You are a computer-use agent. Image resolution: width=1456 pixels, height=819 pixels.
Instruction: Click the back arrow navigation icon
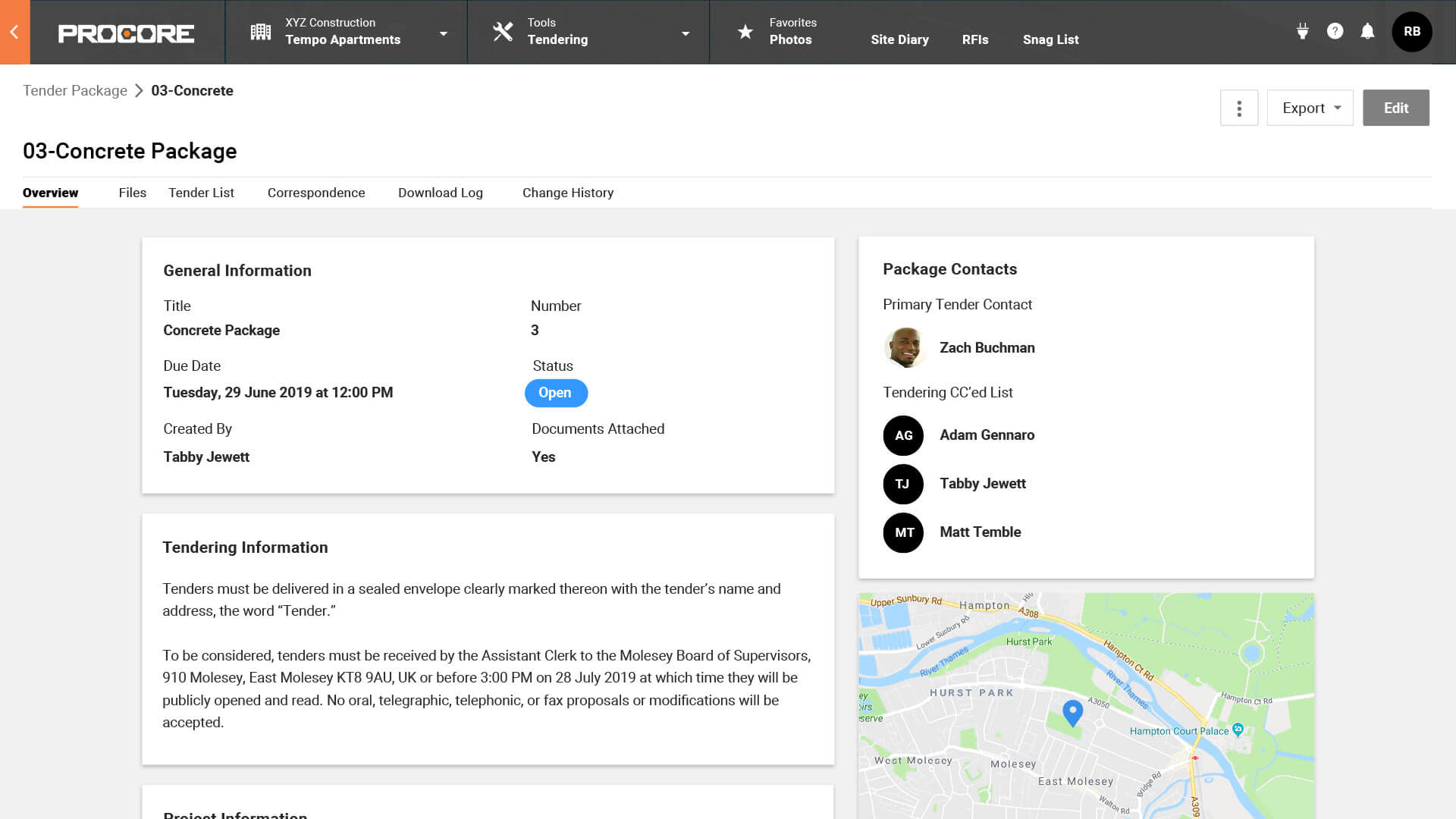pos(14,32)
